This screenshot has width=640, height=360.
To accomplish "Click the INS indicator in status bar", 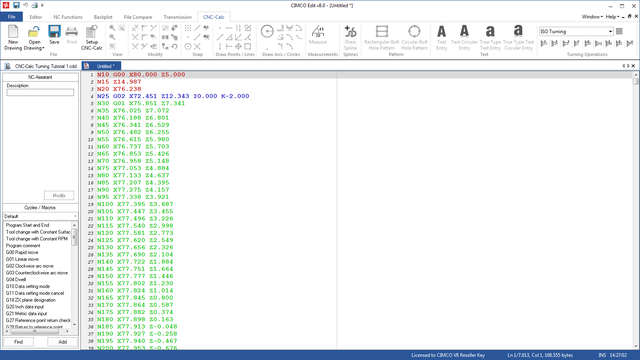I will coord(602,355).
